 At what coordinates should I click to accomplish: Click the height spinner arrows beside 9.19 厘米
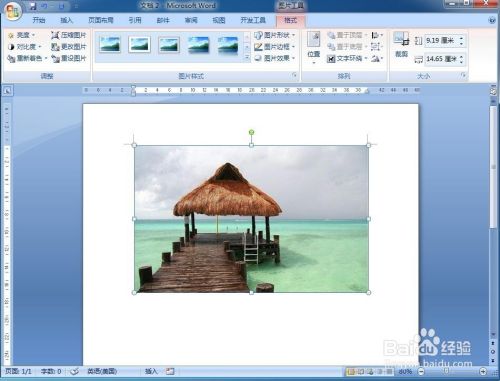[462, 41]
